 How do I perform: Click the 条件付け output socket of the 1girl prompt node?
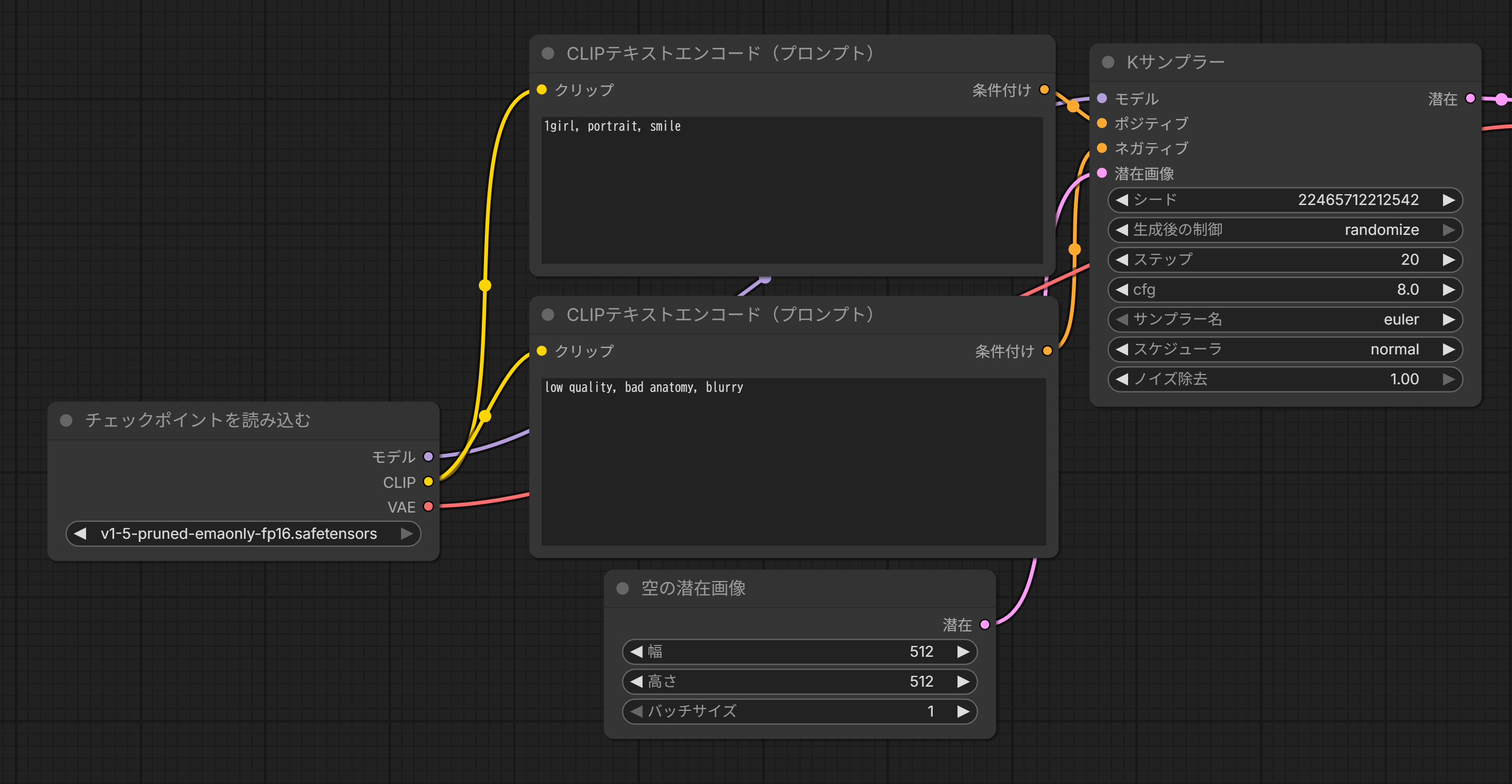click(1044, 90)
